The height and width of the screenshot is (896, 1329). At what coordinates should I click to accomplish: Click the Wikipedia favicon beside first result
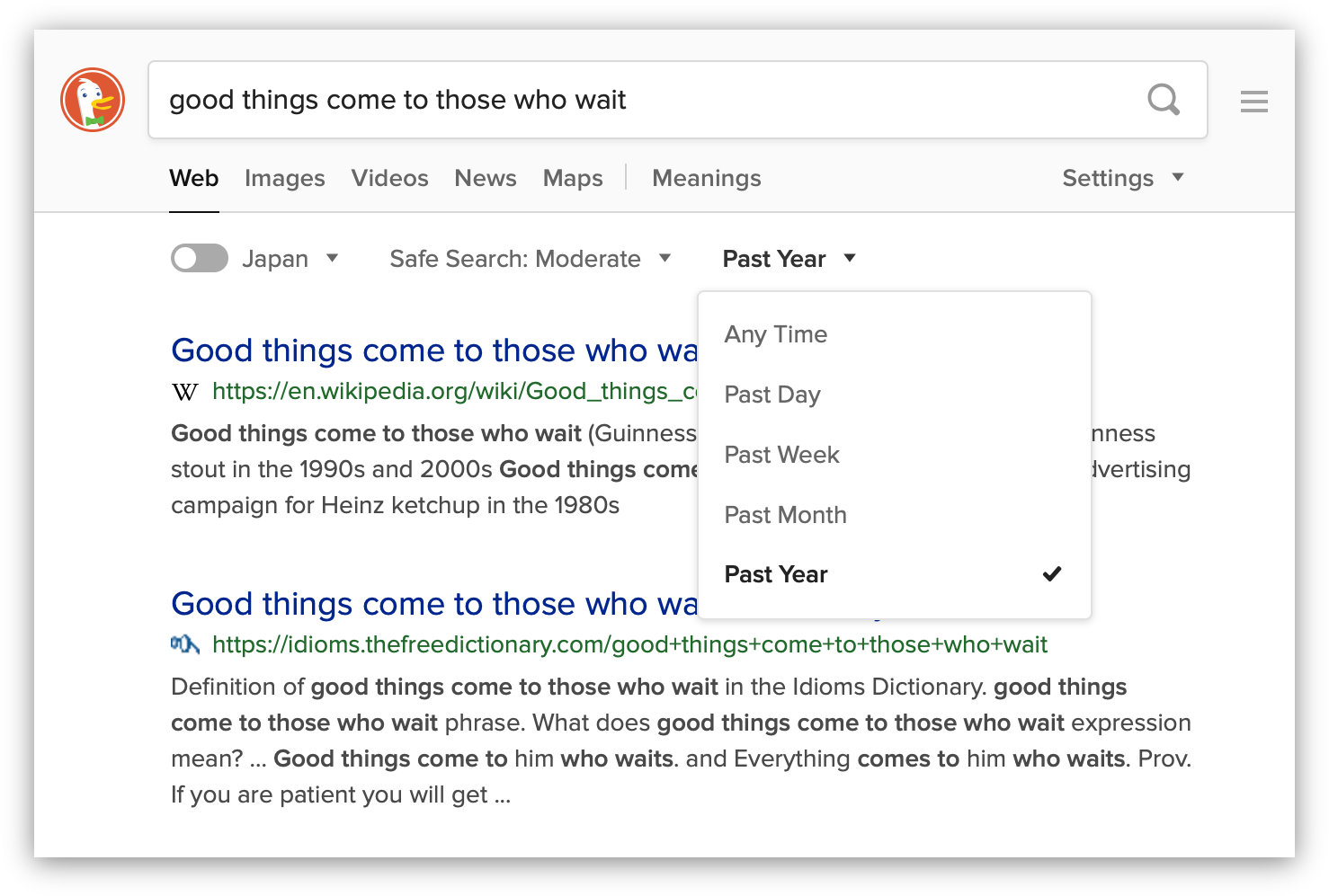tap(185, 392)
